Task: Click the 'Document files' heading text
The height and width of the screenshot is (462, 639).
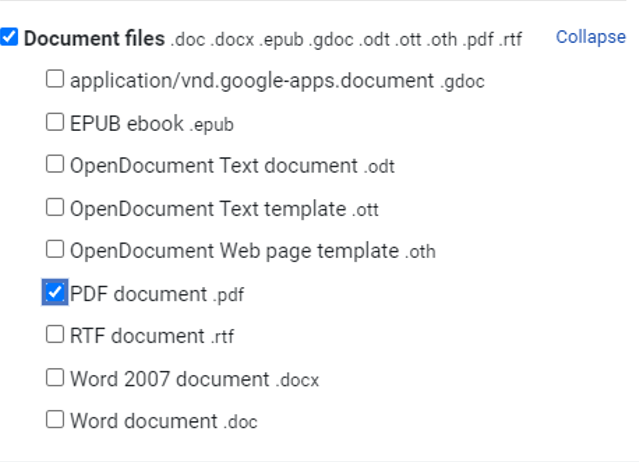Action: pyautogui.click(x=94, y=39)
